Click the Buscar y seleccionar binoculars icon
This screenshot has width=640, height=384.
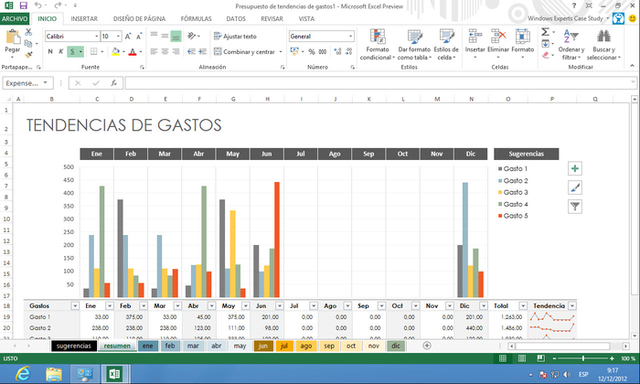click(604, 36)
